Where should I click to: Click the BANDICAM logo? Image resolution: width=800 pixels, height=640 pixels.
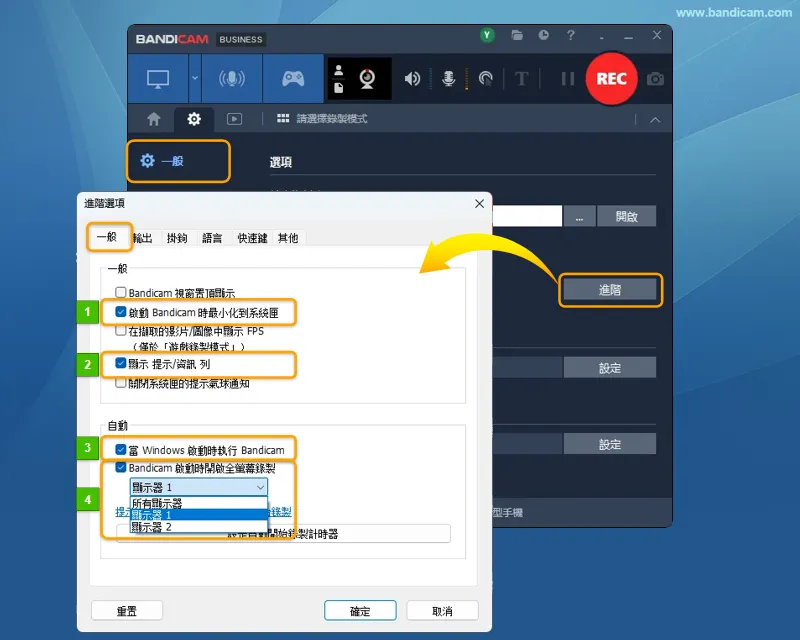tap(172, 39)
